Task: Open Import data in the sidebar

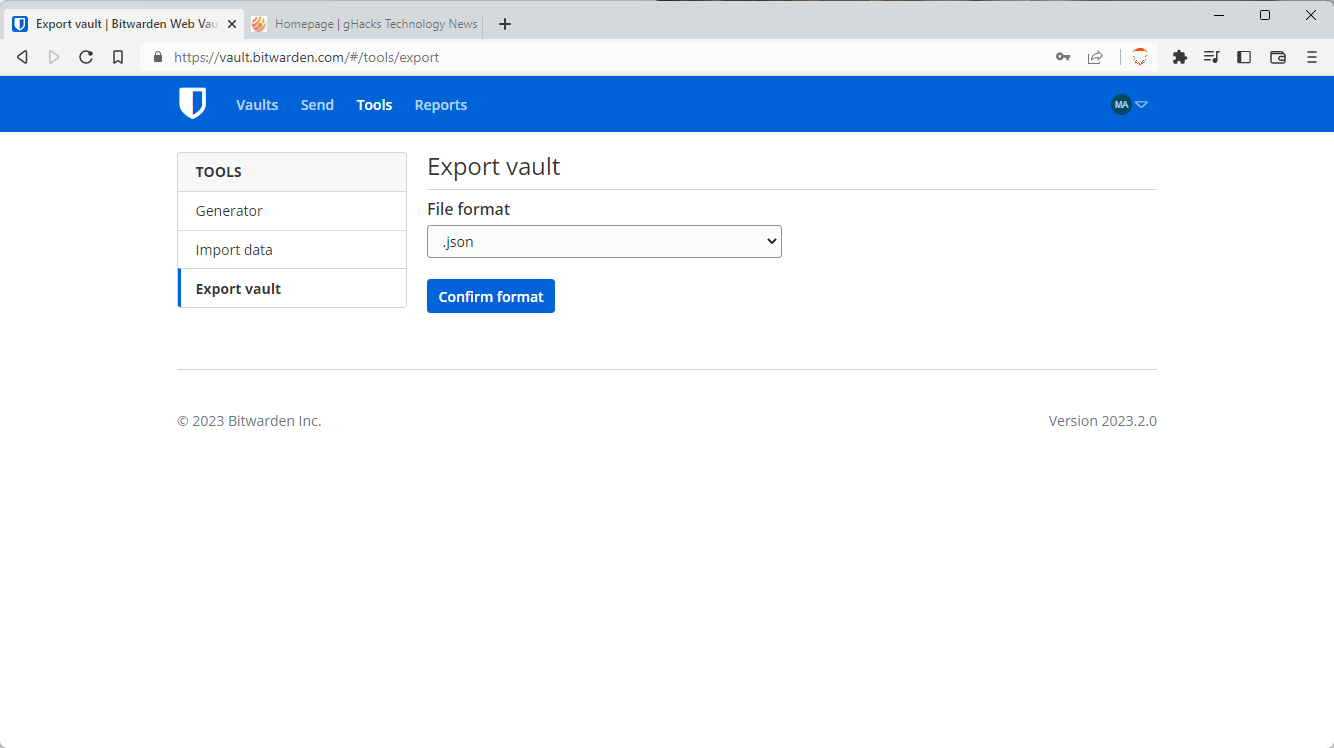Action: coord(292,250)
